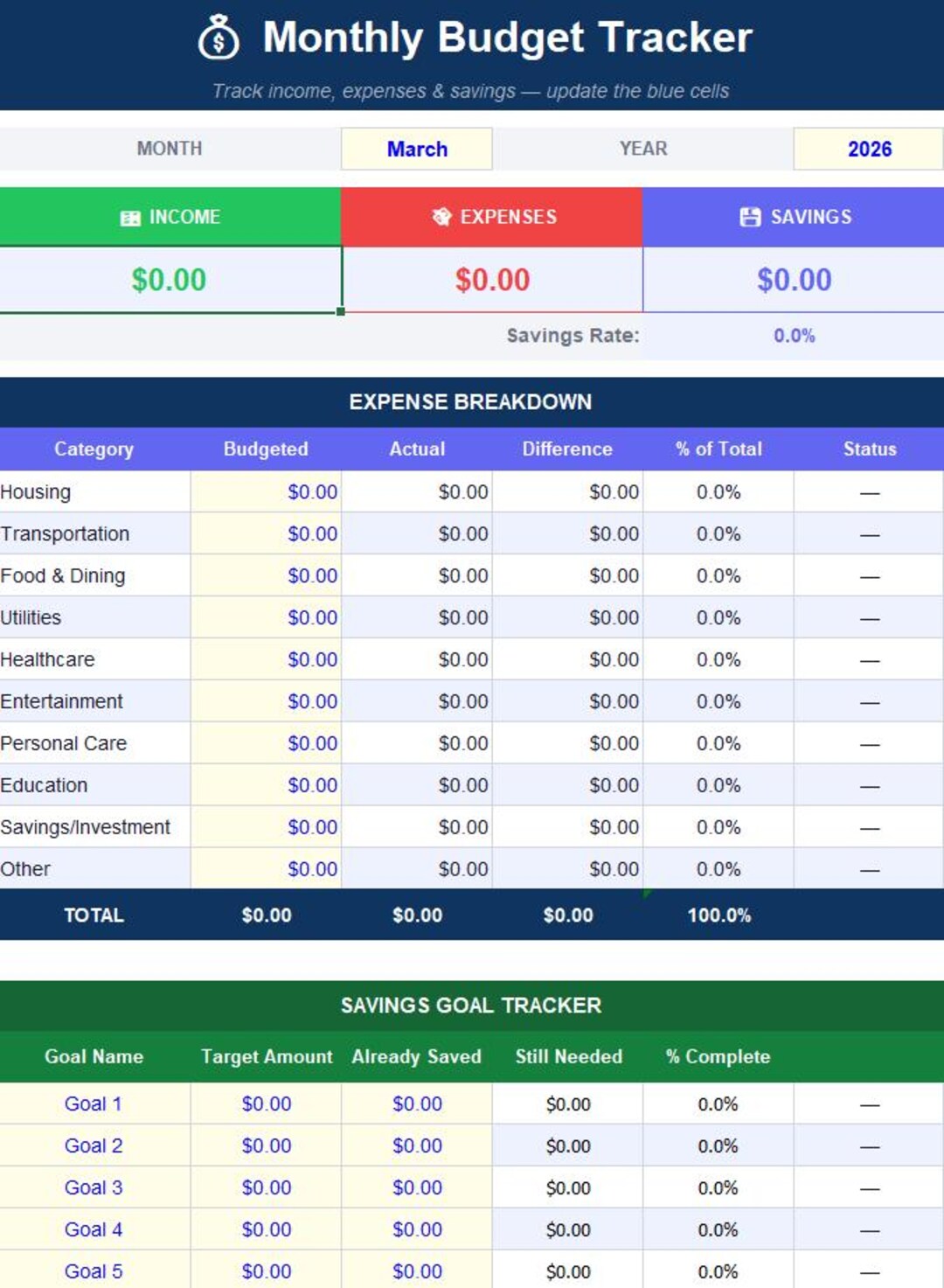Select the Target Amount cell for Goal 1
The image size is (944, 1288).
point(266,1104)
